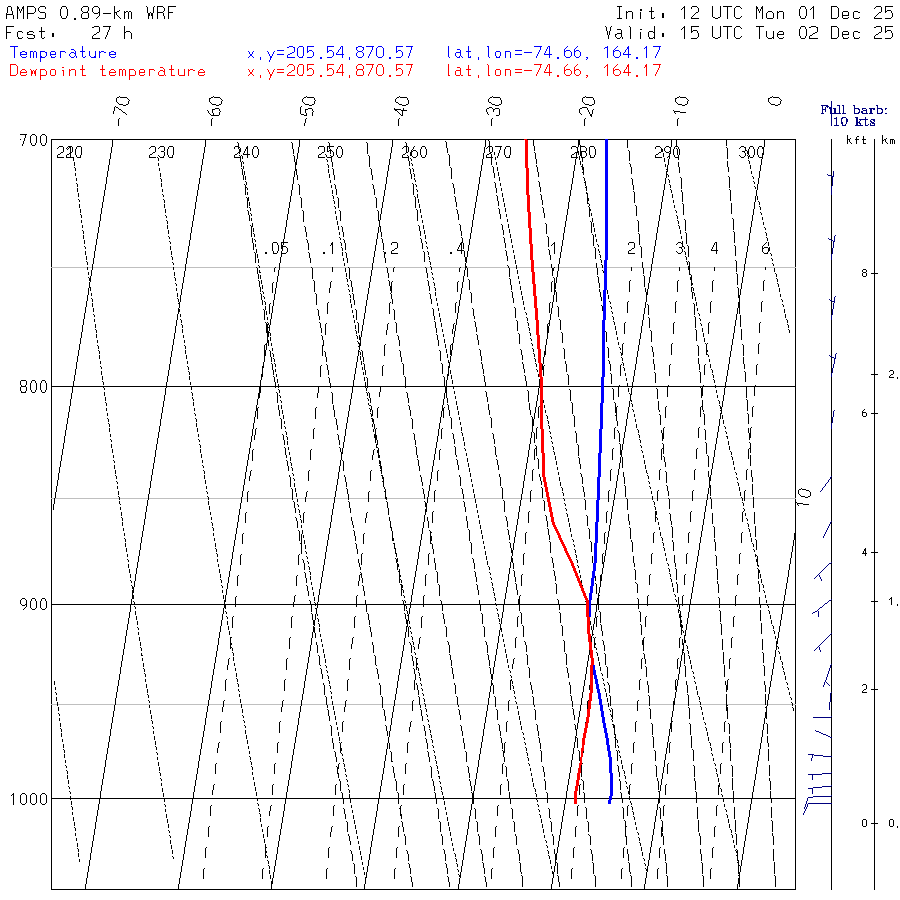Screen dimensions: 900x900
Task: Click the '290' potential temperature label
Action: (x=668, y=152)
